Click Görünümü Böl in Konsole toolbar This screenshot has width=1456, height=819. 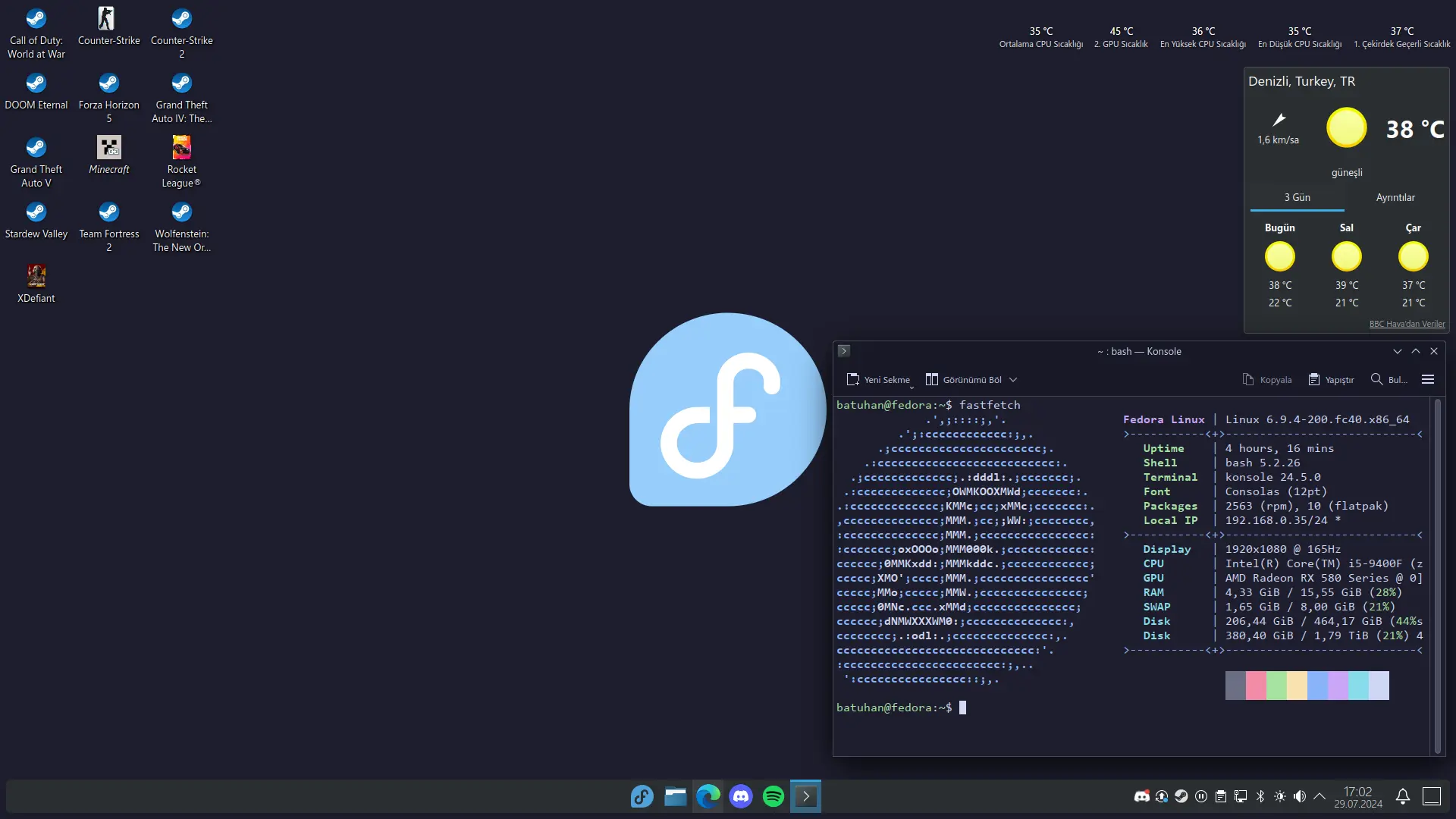pyautogui.click(x=964, y=380)
